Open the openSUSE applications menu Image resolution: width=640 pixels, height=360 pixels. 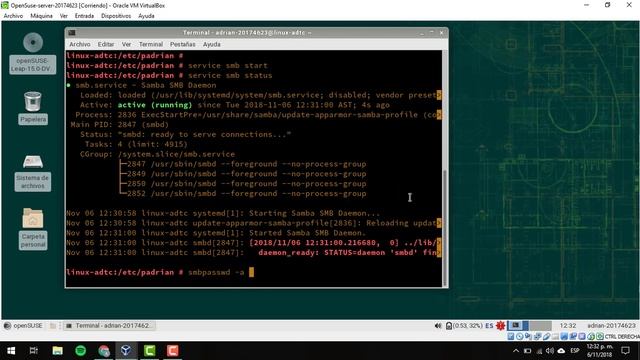tap(23, 326)
